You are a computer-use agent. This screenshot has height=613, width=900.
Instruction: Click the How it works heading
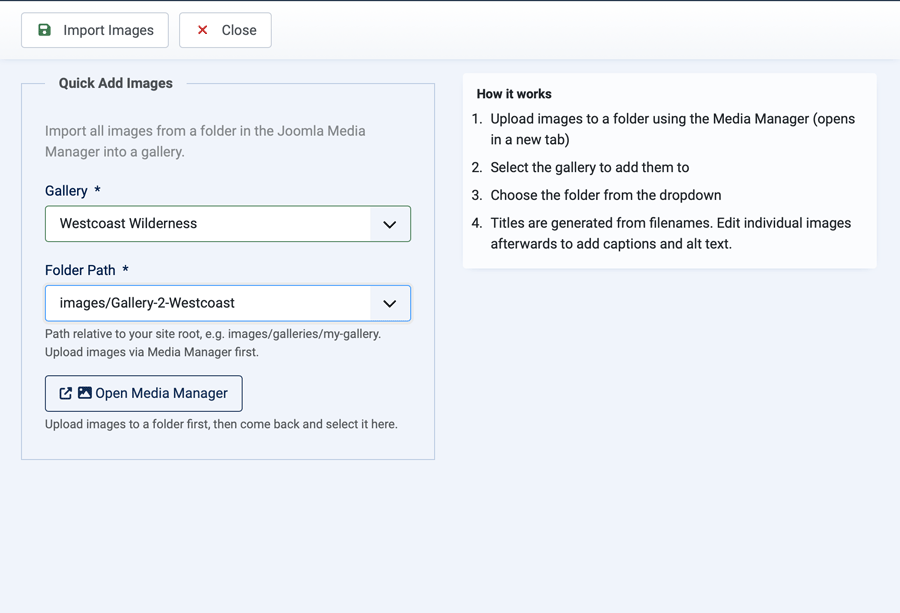[514, 94]
